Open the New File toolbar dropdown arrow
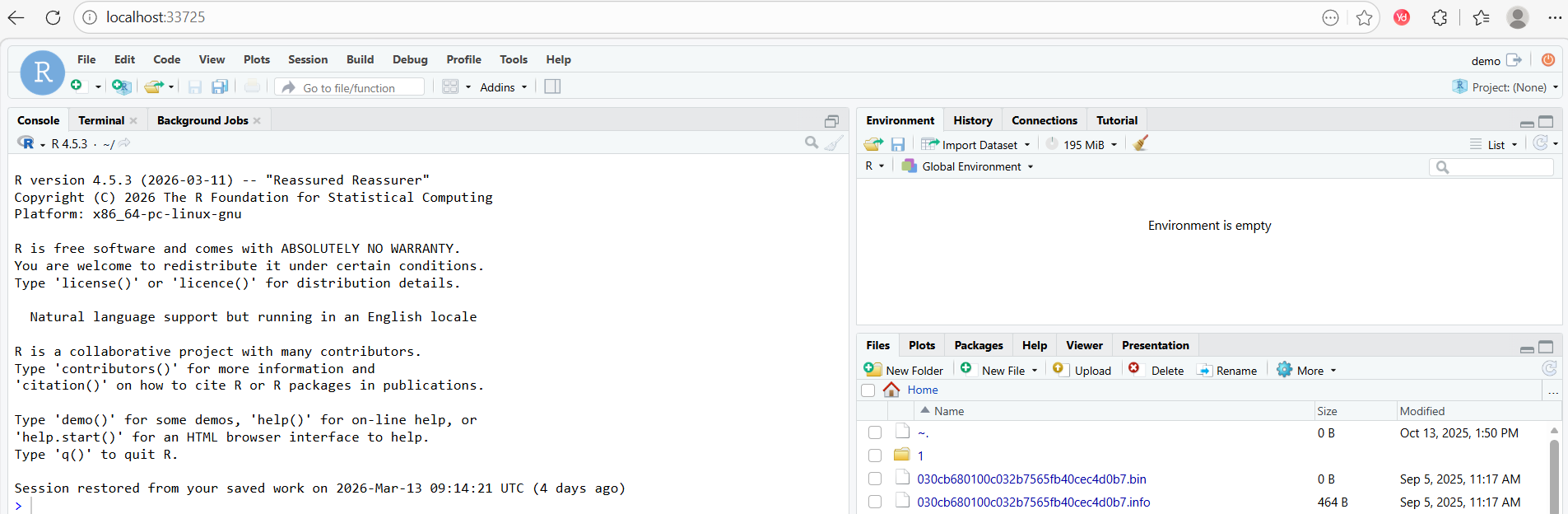Viewport: 1568px width, 514px height. (98, 86)
